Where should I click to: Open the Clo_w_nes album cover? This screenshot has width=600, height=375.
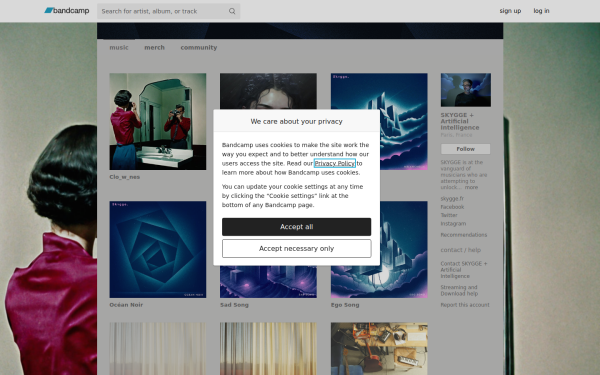(158, 121)
